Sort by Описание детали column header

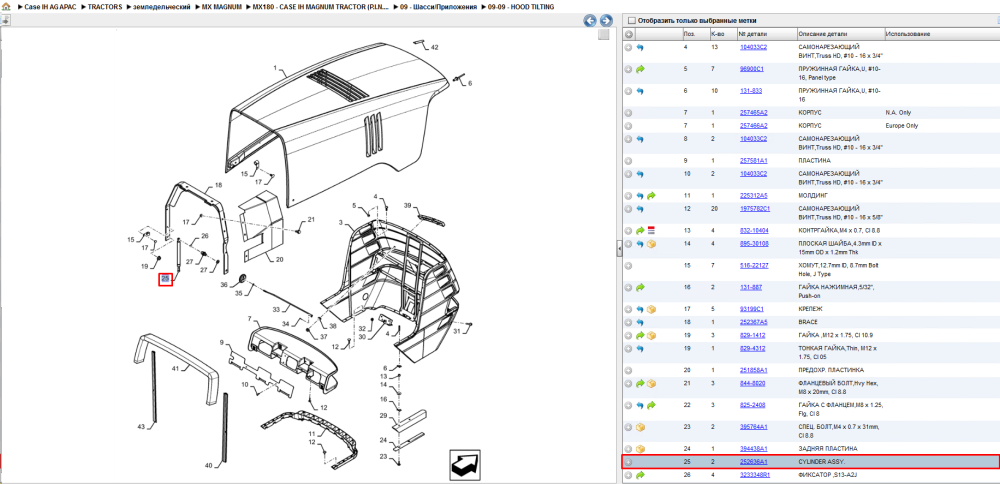840,34
